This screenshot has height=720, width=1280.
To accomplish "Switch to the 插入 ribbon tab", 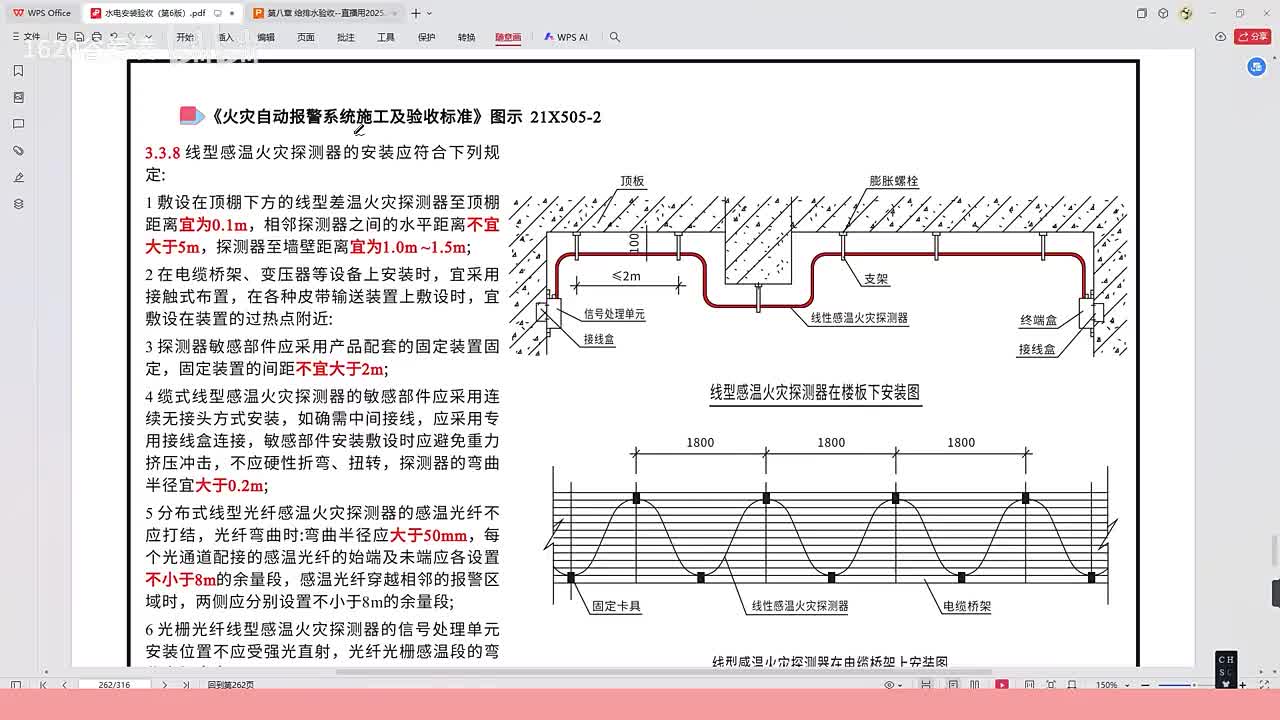I will (225, 37).
